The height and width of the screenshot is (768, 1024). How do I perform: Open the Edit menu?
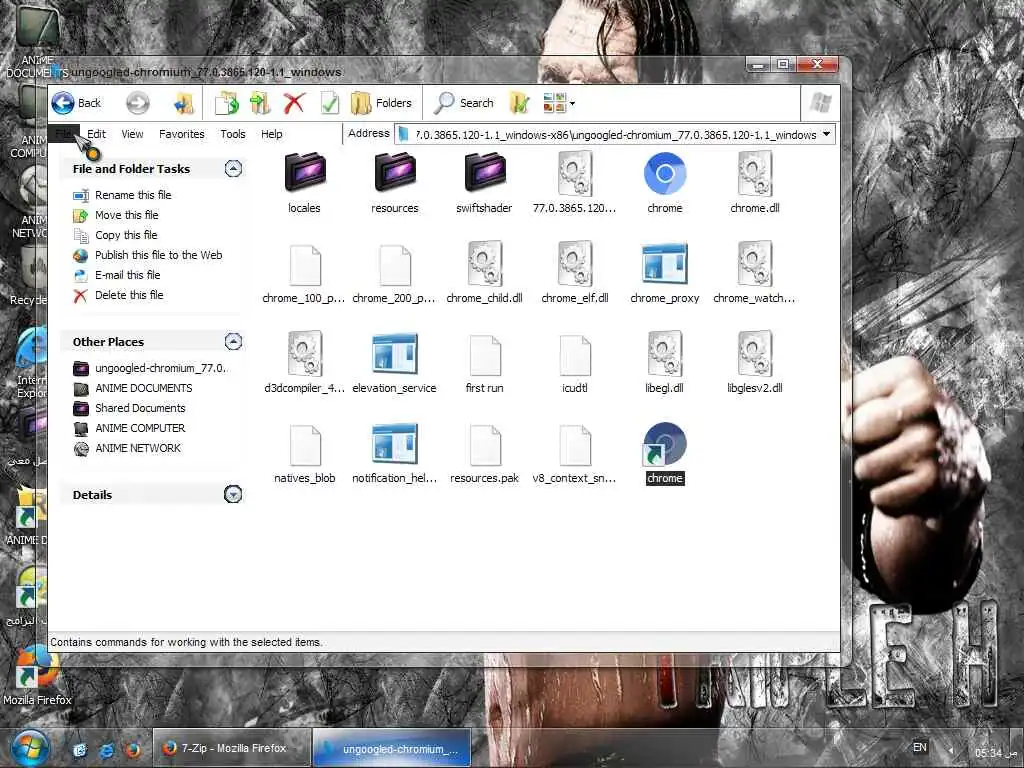click(96, 134)
